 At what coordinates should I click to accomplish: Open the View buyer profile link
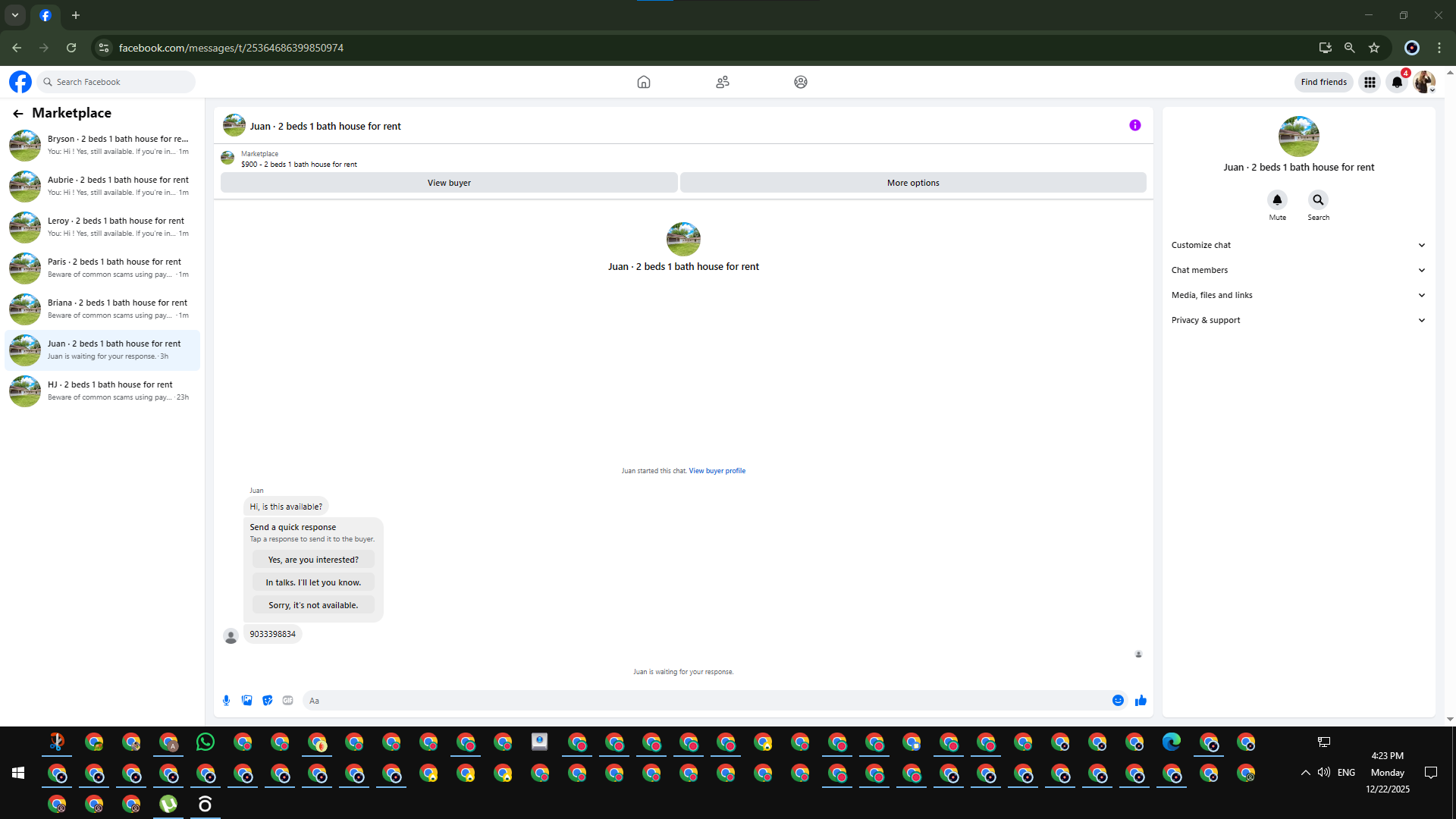coord(717,471)
